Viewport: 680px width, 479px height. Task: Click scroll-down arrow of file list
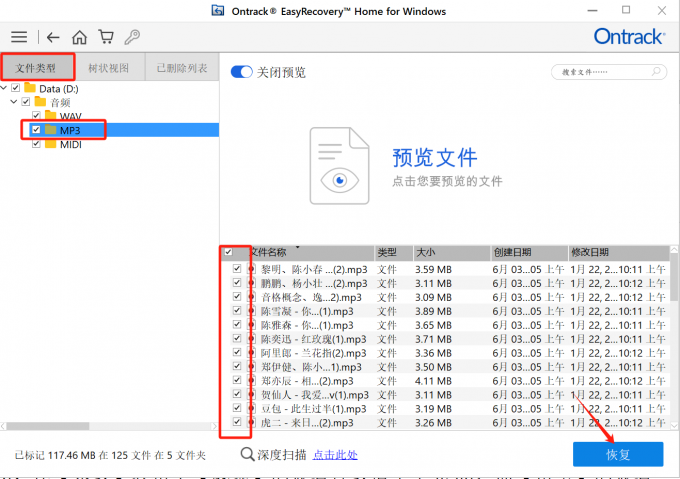point(674,424)
